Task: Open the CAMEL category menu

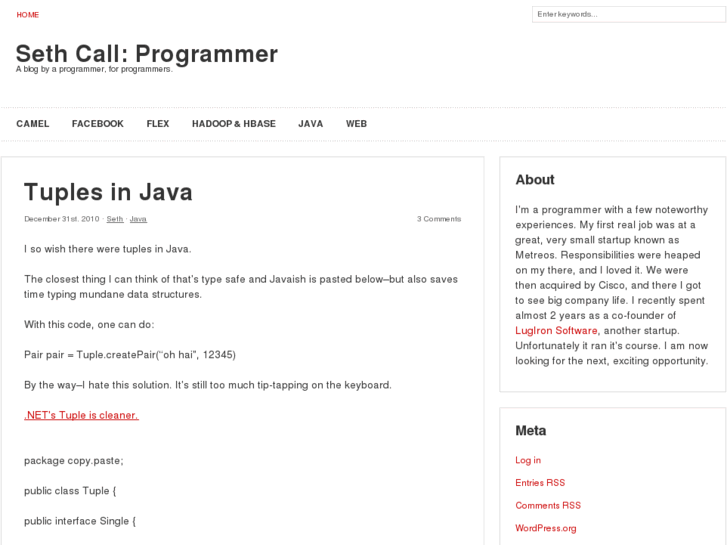Action: [33, 124]
